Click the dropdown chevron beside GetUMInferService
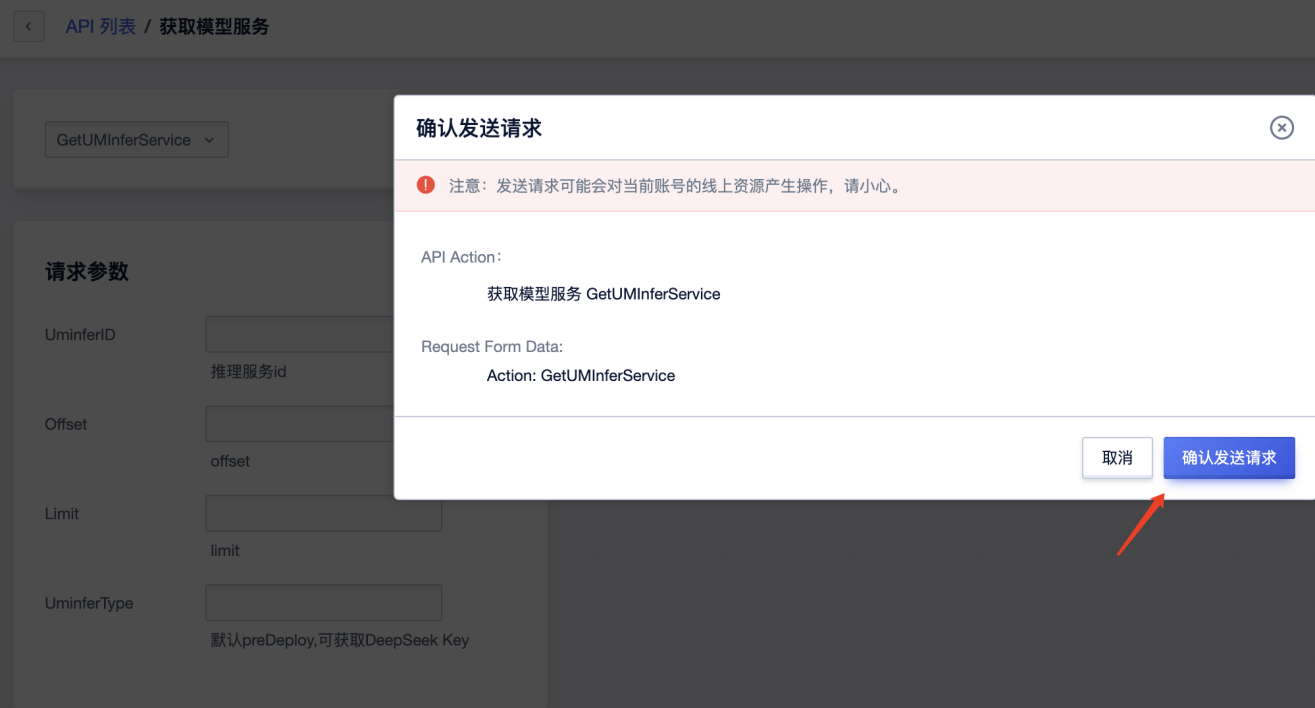The height and width of the screenshot is (708, 1315). pos(210,140)
